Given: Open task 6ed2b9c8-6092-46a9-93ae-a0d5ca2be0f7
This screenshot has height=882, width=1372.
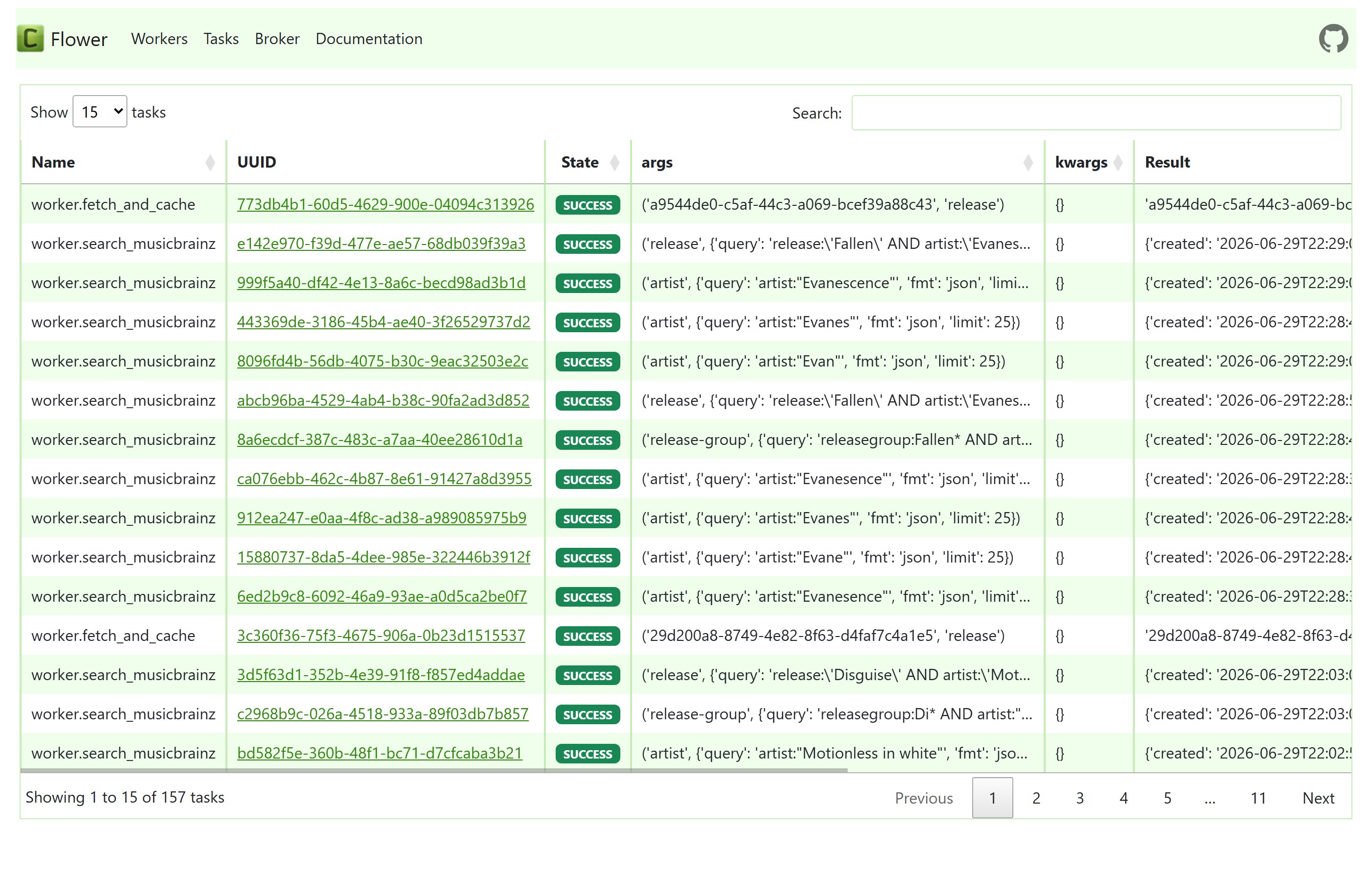Looking at the screenshot, I should click(x=382, y=597).
